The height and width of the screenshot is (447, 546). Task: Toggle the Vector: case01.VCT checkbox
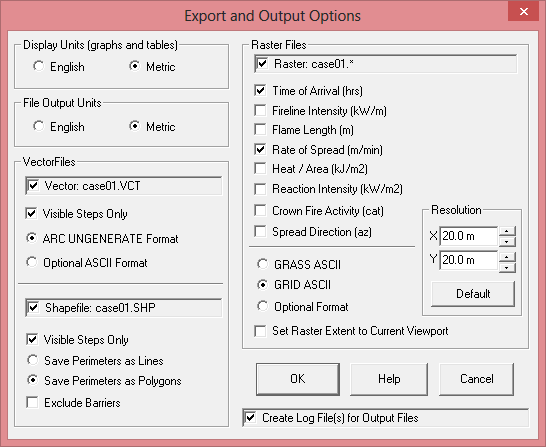click(x=33, y=186)
